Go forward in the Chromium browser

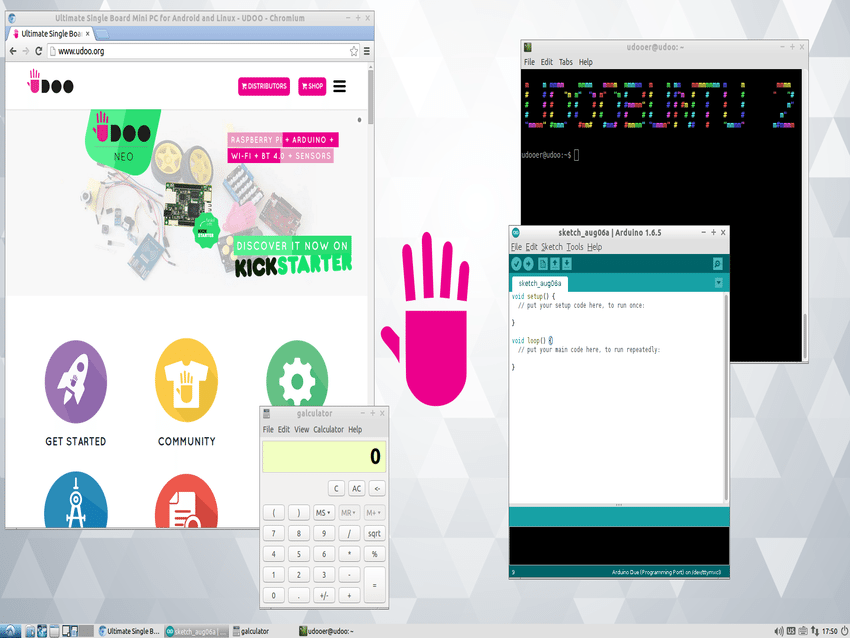coord(25,51)
